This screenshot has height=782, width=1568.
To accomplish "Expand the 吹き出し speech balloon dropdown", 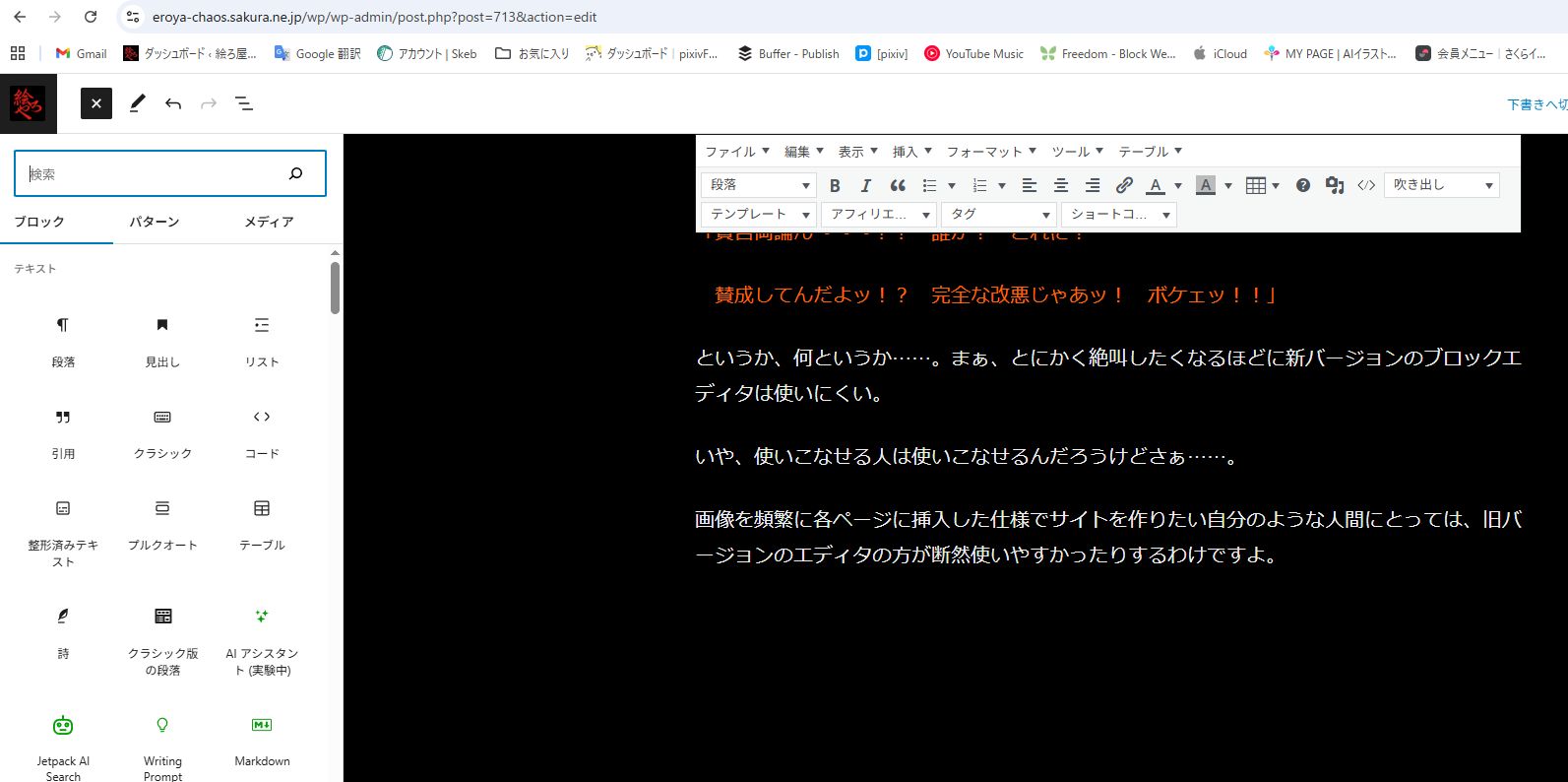I will [1441, 185].
